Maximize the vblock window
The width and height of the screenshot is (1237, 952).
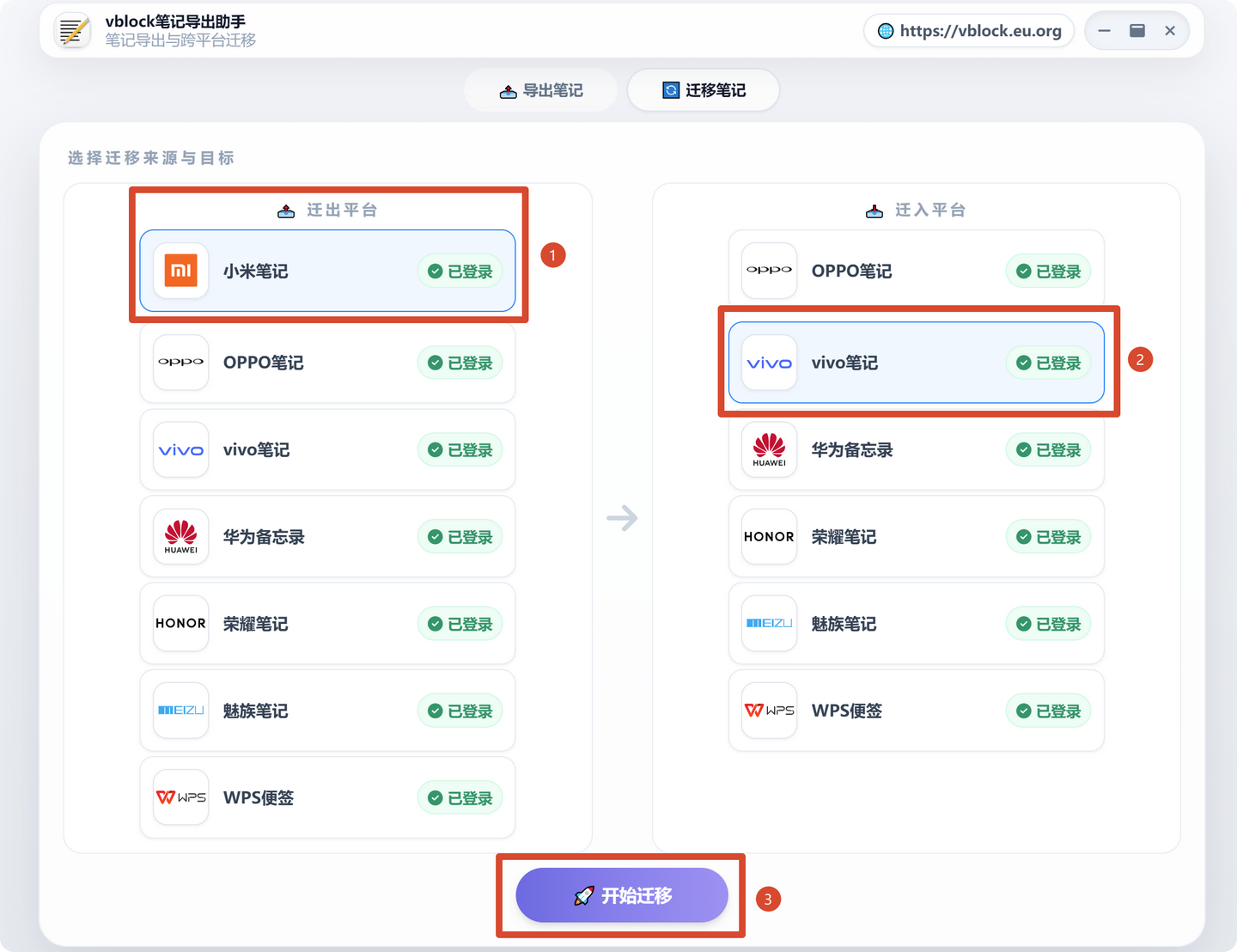[x=1137, y=31]
